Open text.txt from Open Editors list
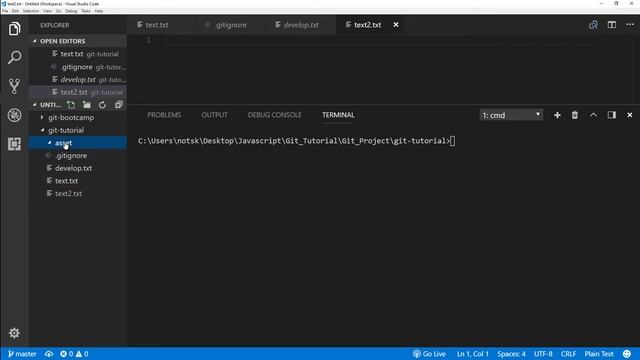 pyautogui.click(x=78, y=54)
